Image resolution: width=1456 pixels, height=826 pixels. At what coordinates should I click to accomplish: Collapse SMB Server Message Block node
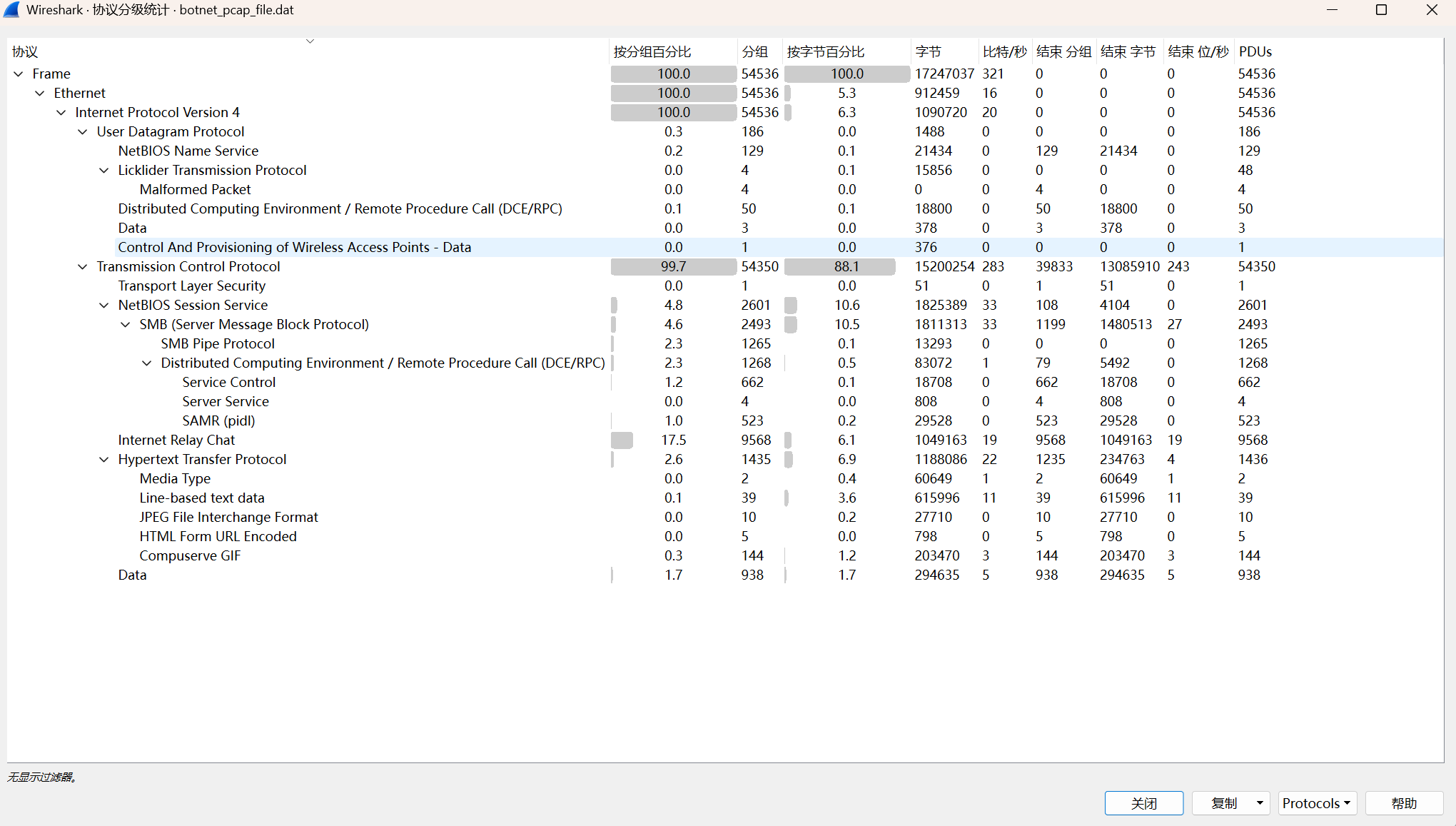(x=126, y=325)
